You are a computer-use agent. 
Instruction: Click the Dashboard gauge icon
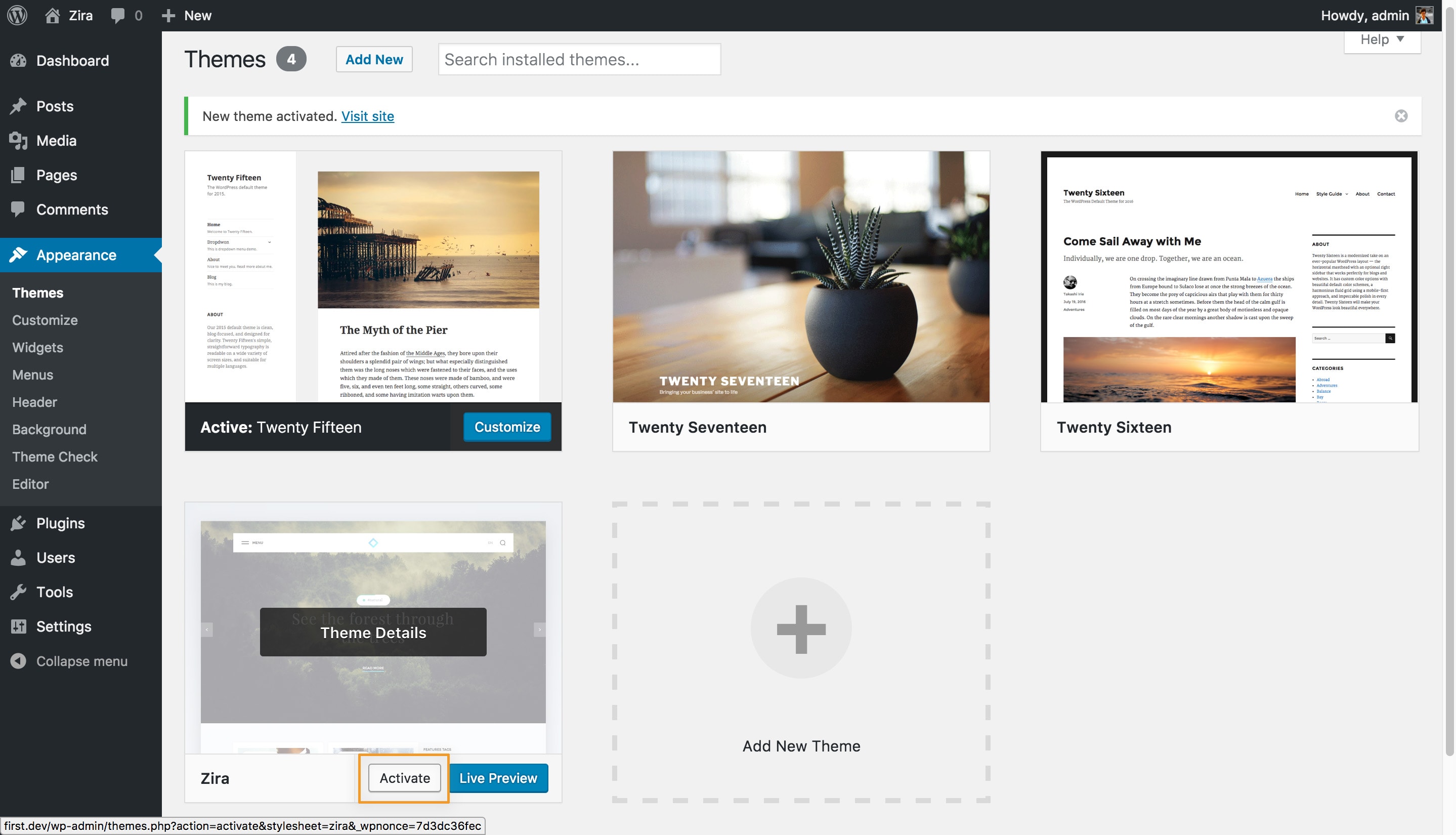pyautogui.click(x=18, y=61)
